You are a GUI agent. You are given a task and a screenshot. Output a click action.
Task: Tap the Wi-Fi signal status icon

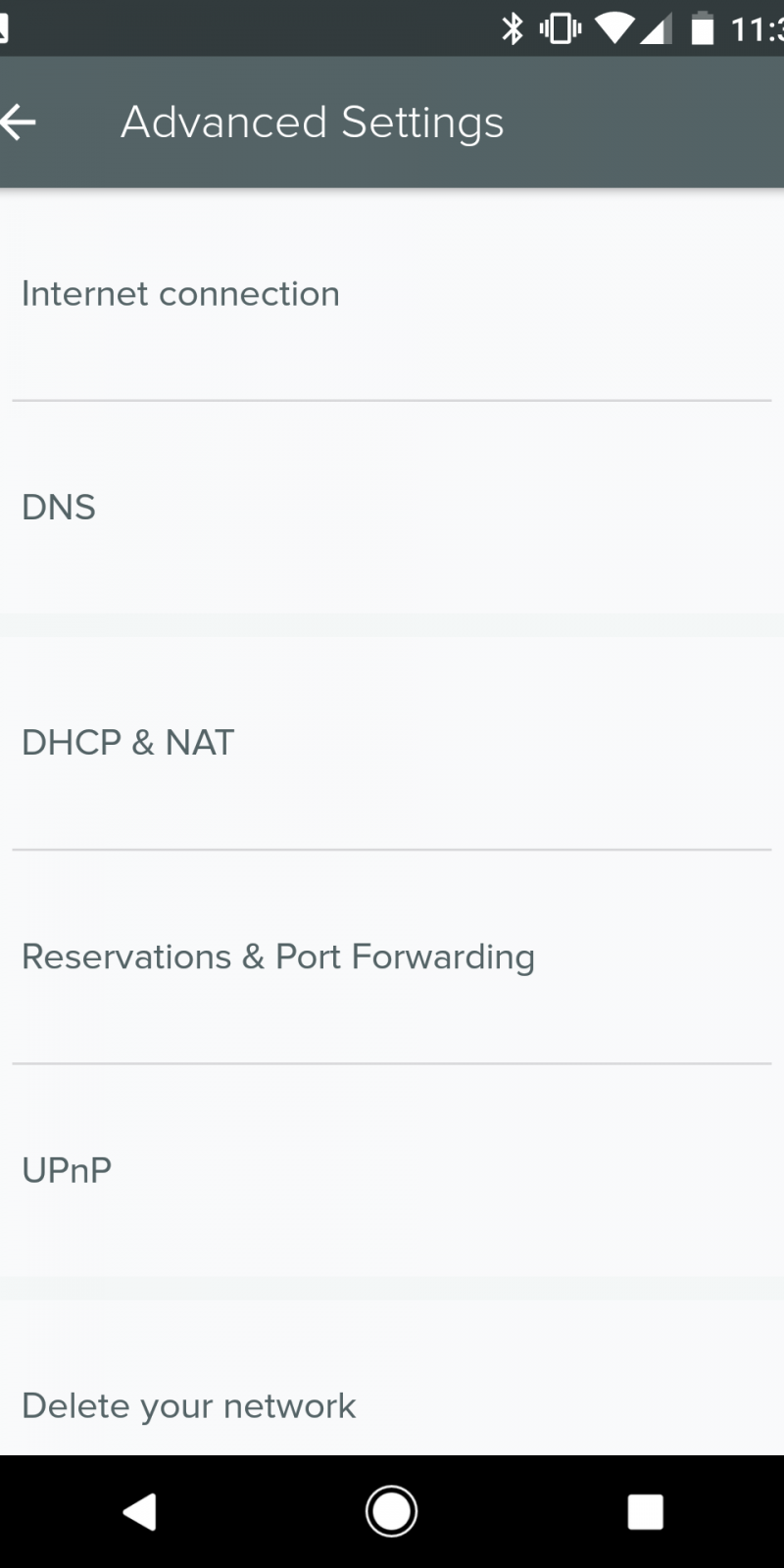[x=614, y=29]
